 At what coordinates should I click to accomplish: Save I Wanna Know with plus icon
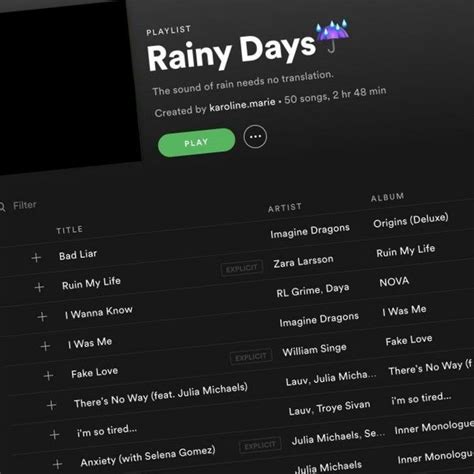[x=42, y=316]
